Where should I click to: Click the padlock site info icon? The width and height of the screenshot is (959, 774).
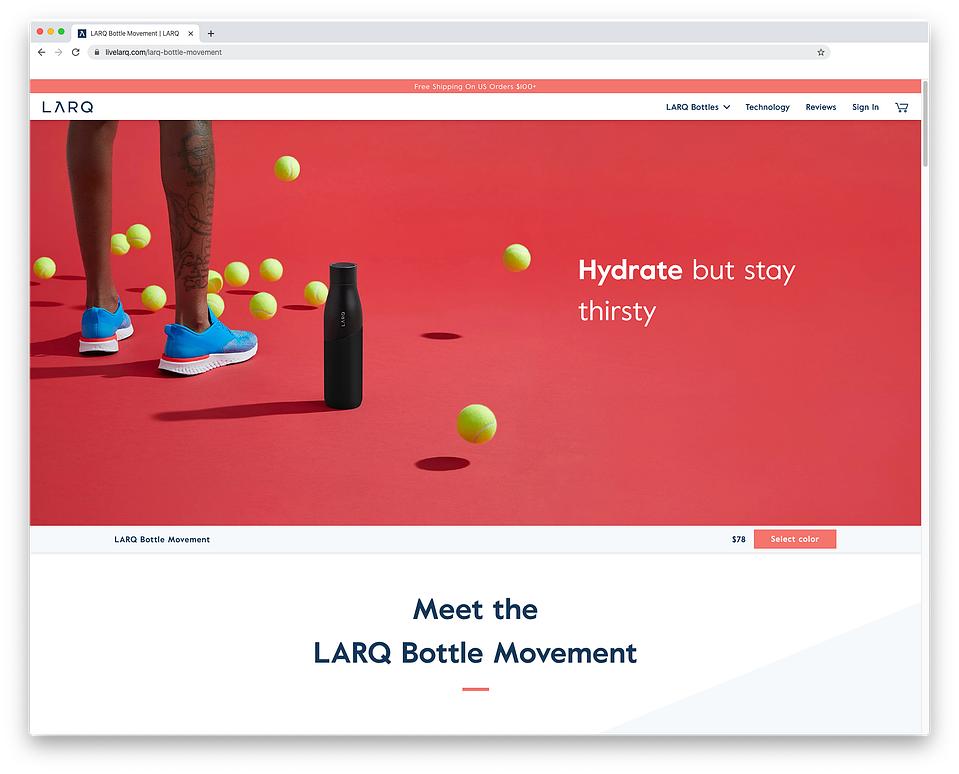(x=97, y=53)
